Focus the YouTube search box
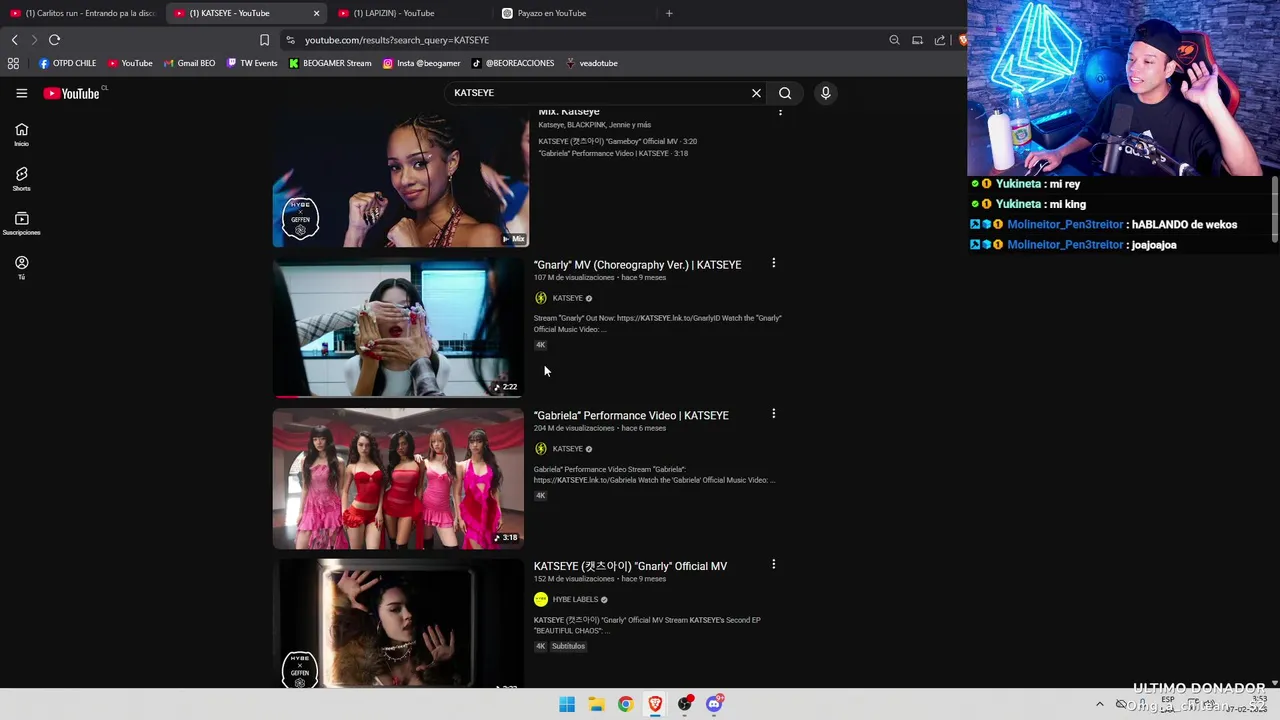The width and height of the screenshot is (1280, 720). point(598,93)
